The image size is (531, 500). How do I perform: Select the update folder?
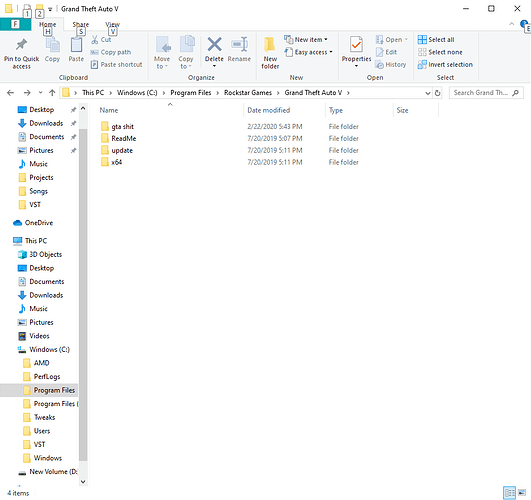[122, 150]
